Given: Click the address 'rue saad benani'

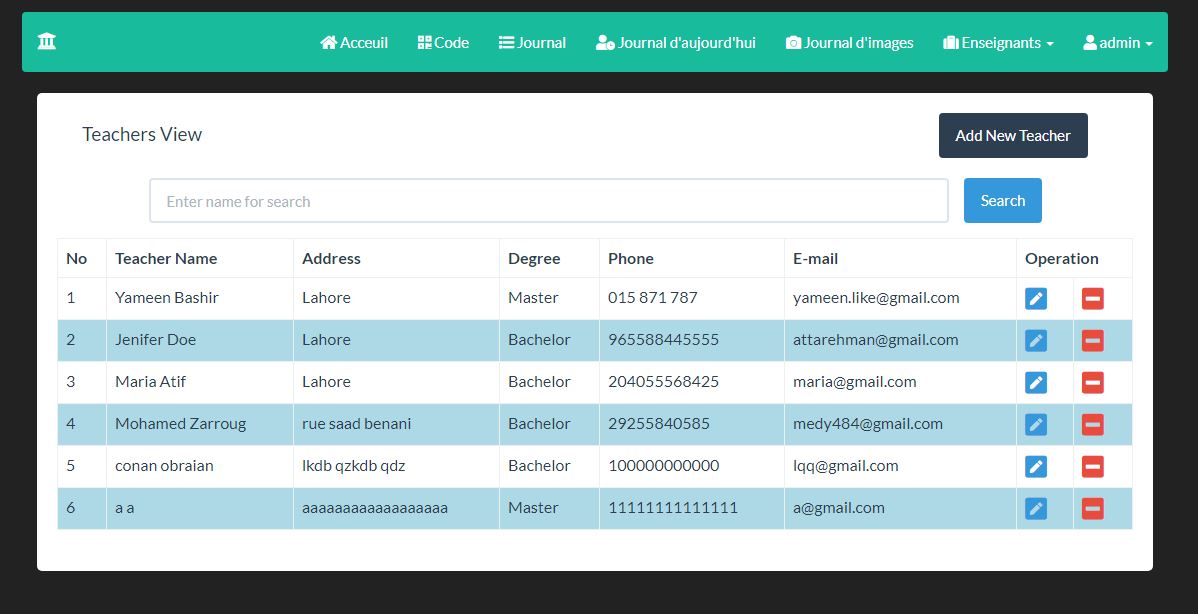Looking at the screenshot, I should (356, 424).
